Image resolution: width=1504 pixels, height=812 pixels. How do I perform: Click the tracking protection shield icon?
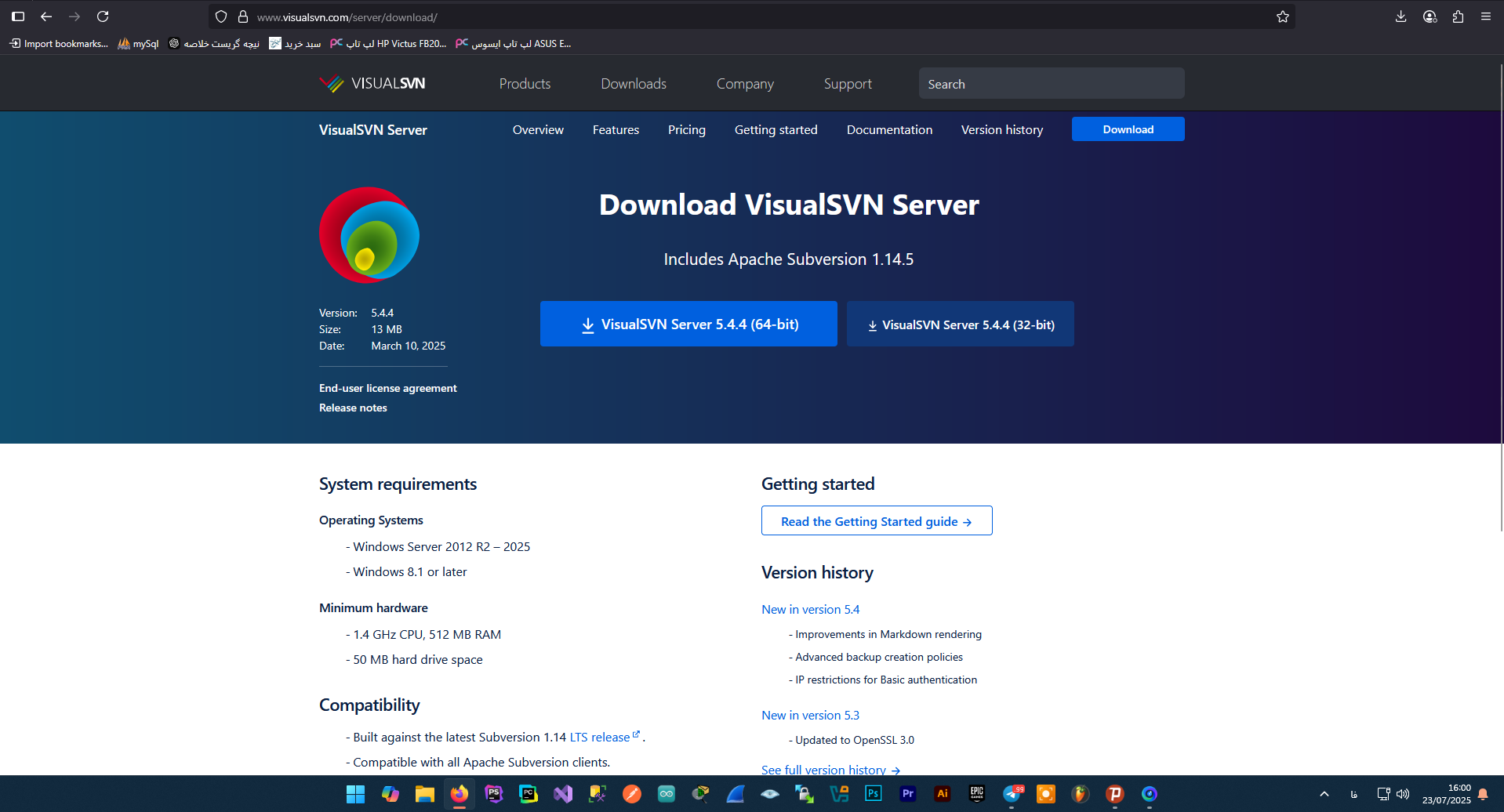pyautogui.click(x=221, y=16)
